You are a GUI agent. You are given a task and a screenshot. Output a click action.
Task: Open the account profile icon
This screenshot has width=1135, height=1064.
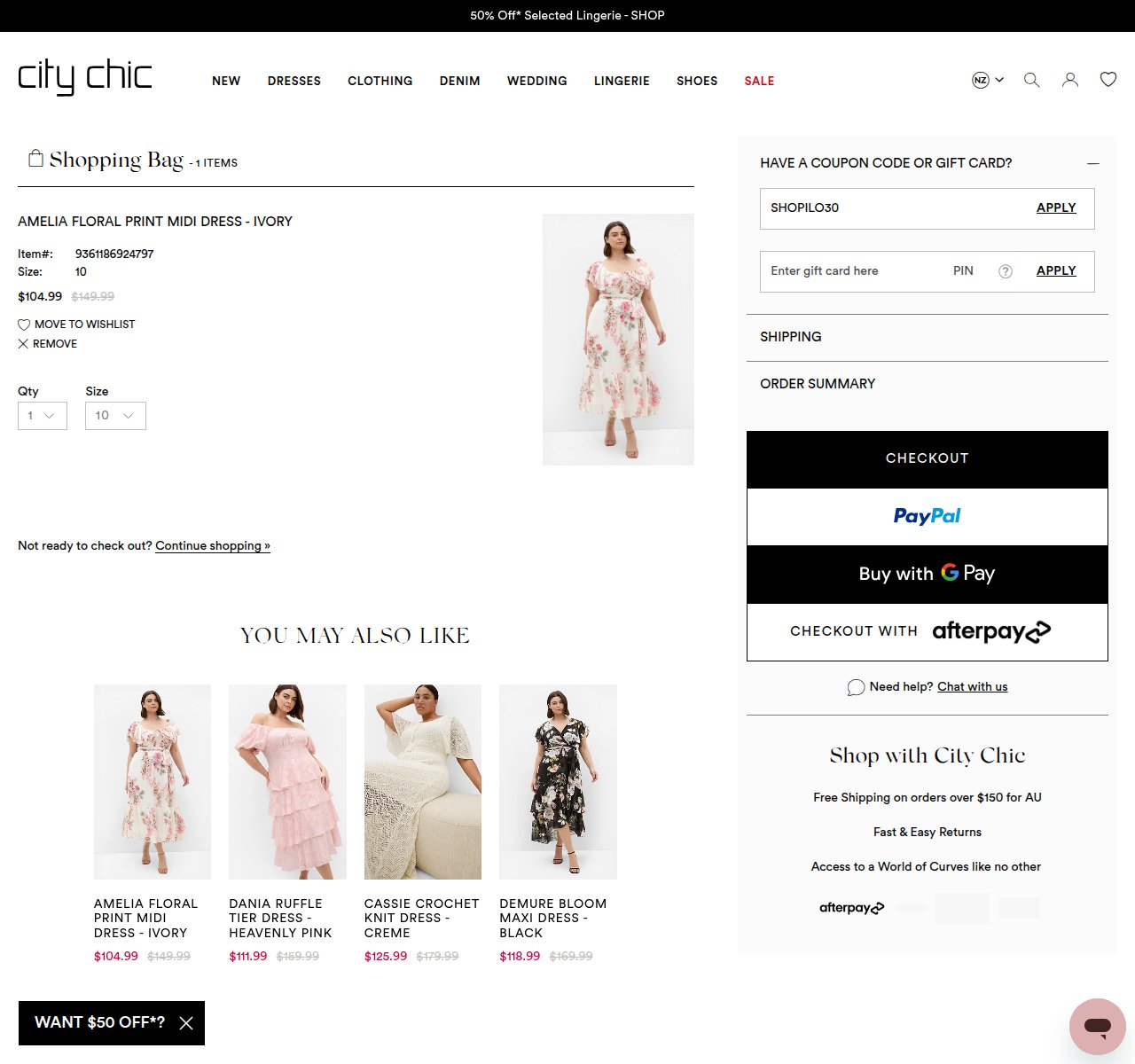(x=1070, y=80)
